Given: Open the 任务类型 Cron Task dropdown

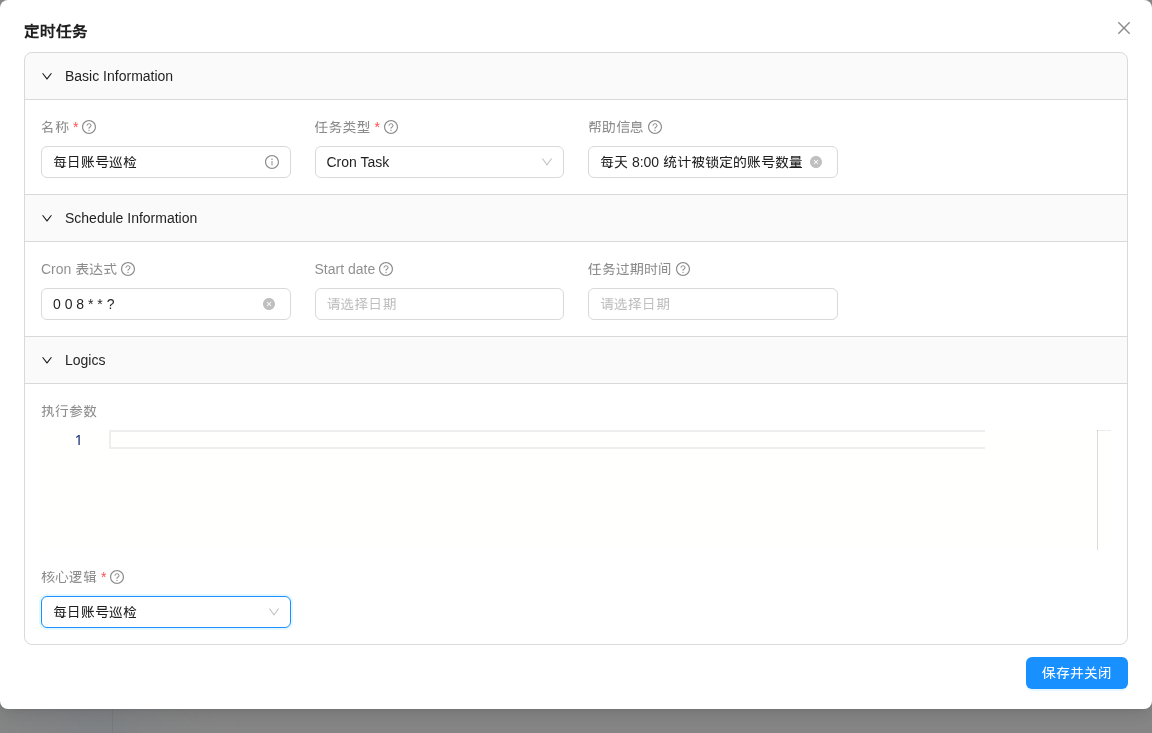Looking at the screenshot, I should pos(439,162).
